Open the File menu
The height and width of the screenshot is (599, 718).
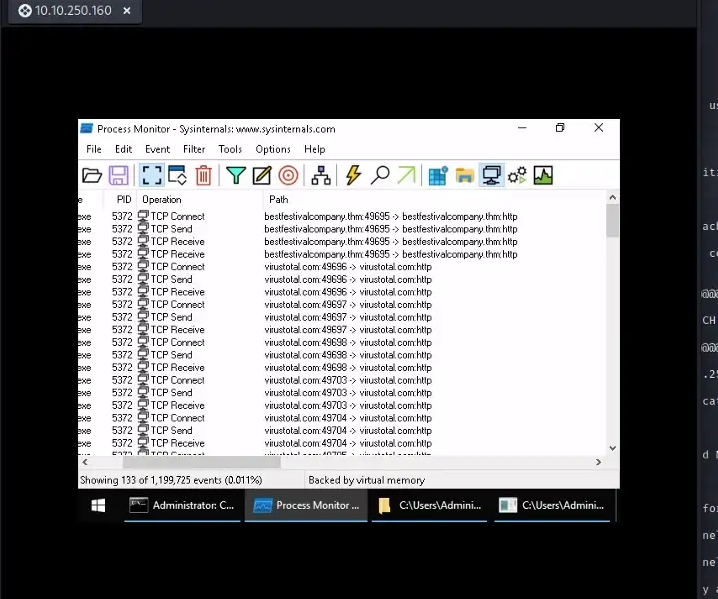point(94,149)
